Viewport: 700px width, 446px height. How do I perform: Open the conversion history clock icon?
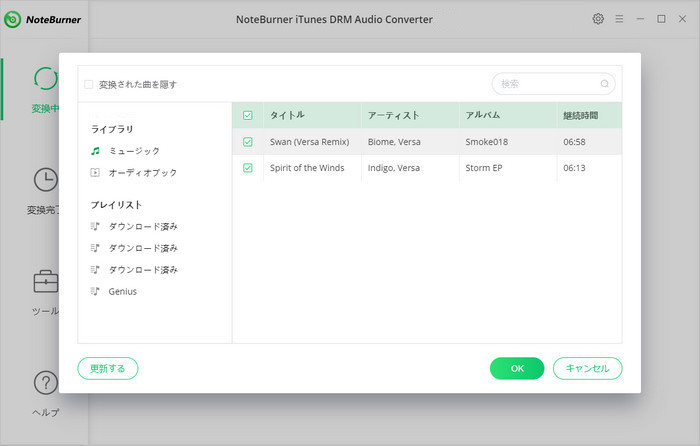pyautogui.click(x=46, y=180)
